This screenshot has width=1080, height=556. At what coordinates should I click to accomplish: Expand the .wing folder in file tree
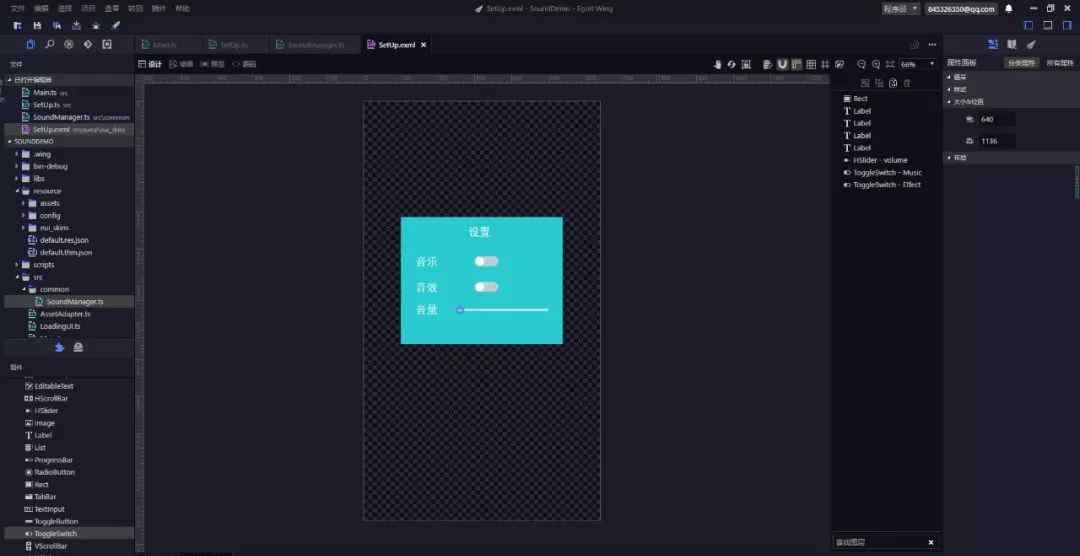41,154
